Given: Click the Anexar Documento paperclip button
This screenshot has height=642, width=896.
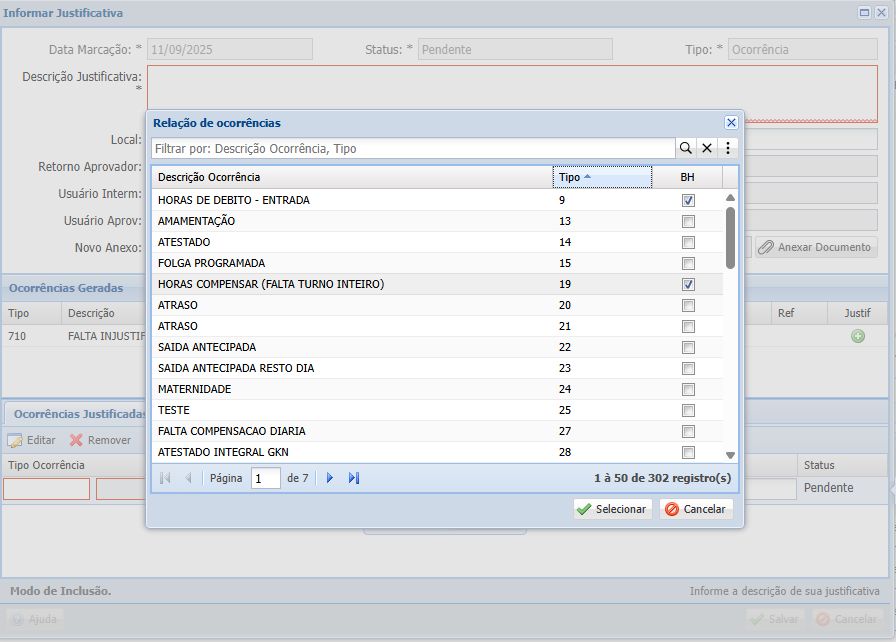Looking at the screenshot, I should [816, 247].
